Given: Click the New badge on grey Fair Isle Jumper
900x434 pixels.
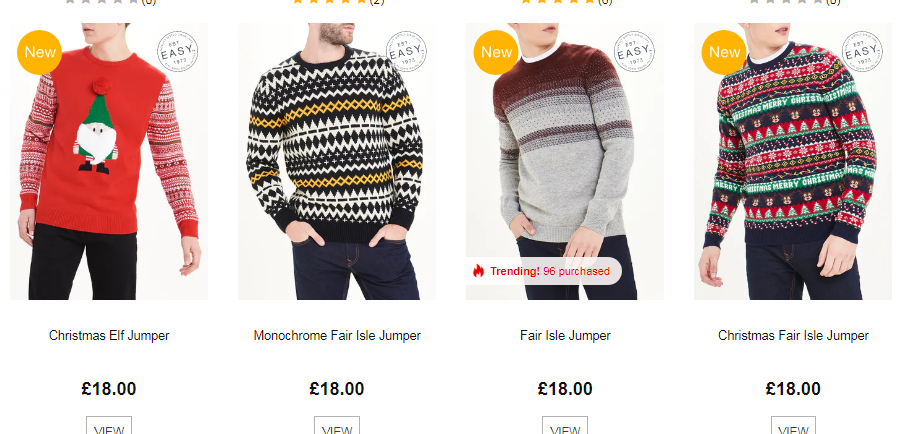Looking at the screenshot, I should coord(496,52).
